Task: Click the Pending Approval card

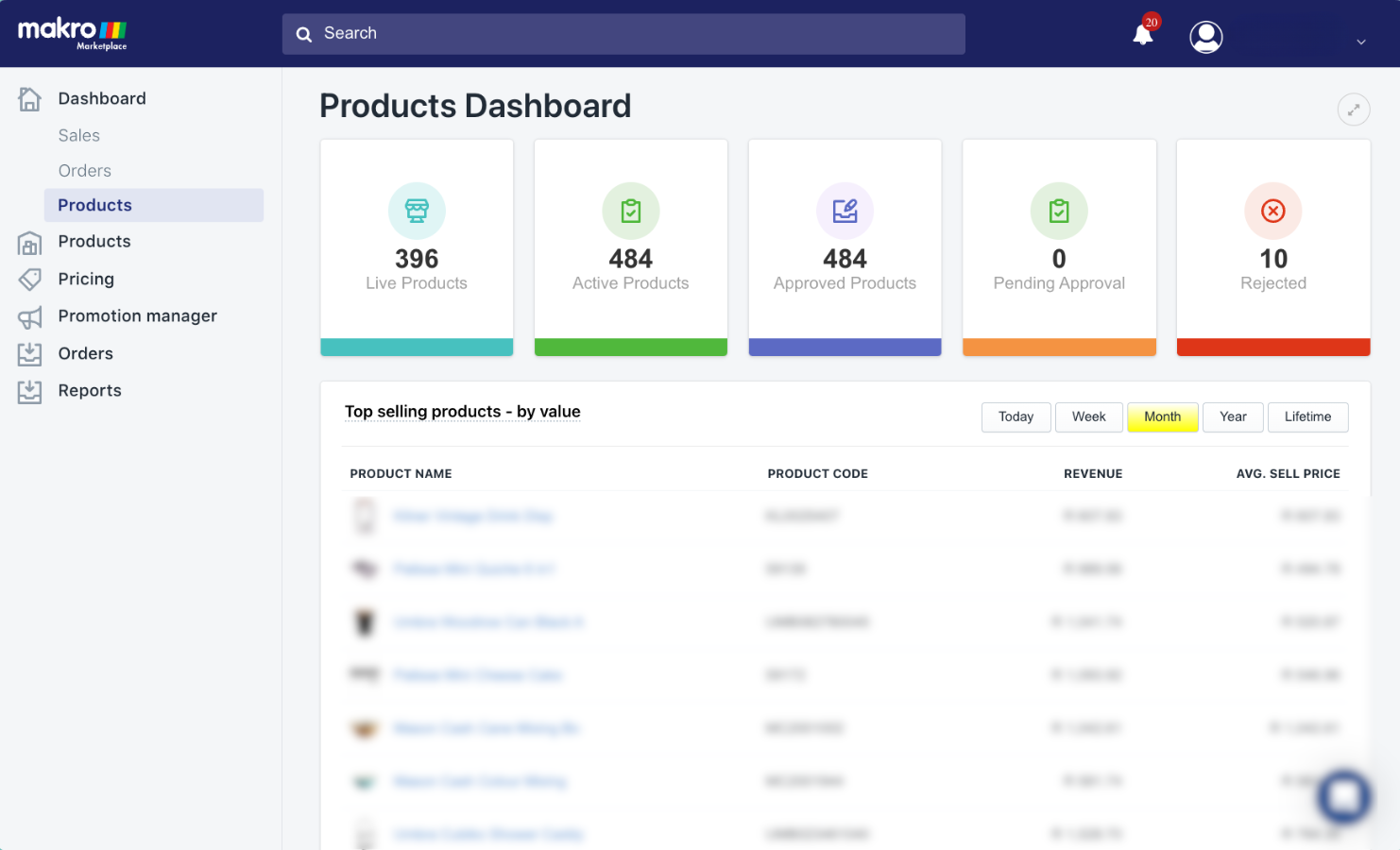Action: click(1059, 247)
